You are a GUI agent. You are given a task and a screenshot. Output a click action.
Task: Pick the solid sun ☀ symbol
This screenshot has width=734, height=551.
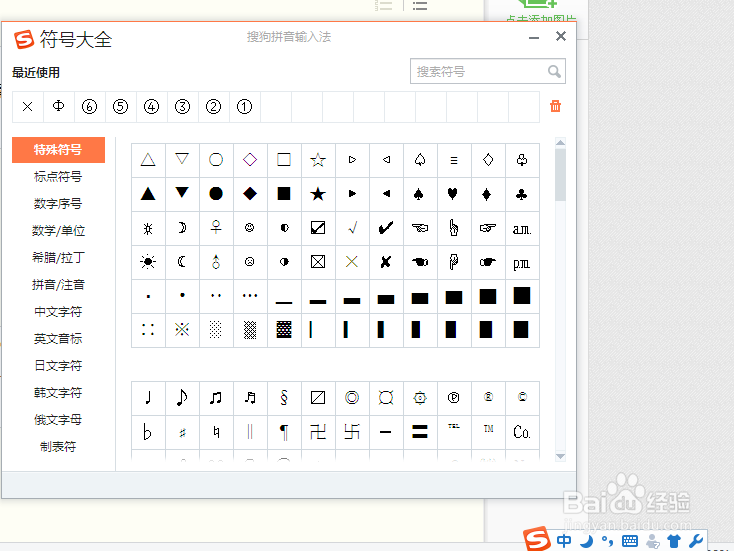pos(148,262)
